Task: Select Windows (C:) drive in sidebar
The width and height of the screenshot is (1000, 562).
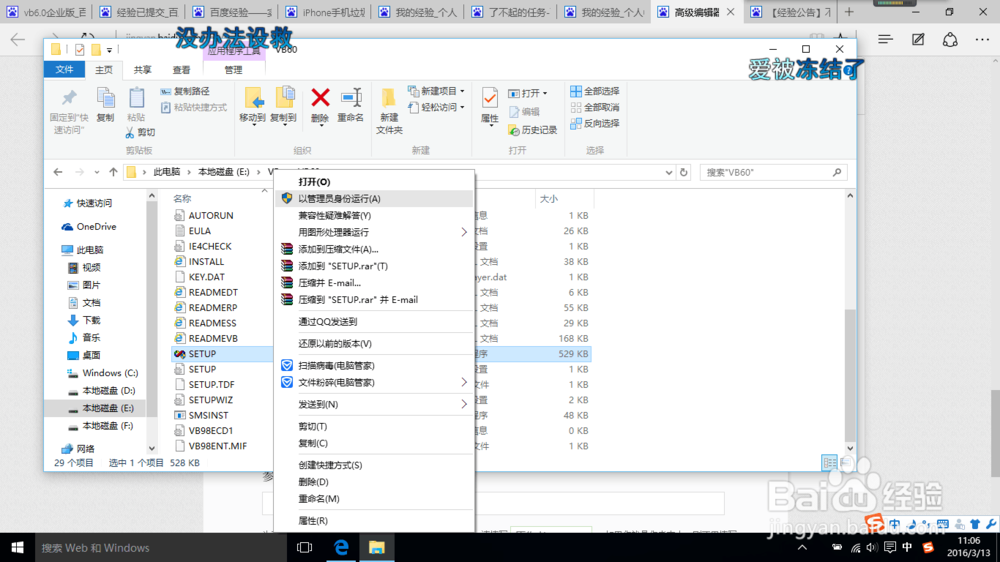Action: coord(102,373)
